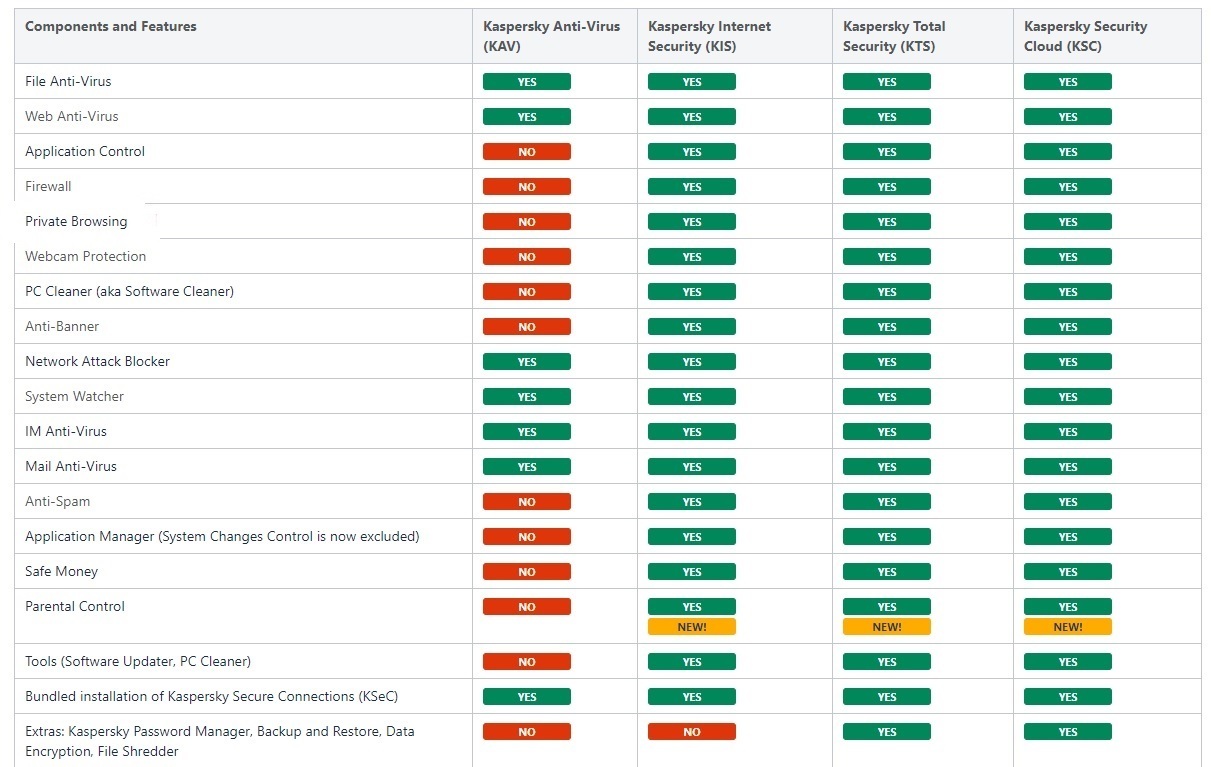Click the NO badge for KAV Anti-Spam
This screenshot has width=1211, height=767.
526,502
